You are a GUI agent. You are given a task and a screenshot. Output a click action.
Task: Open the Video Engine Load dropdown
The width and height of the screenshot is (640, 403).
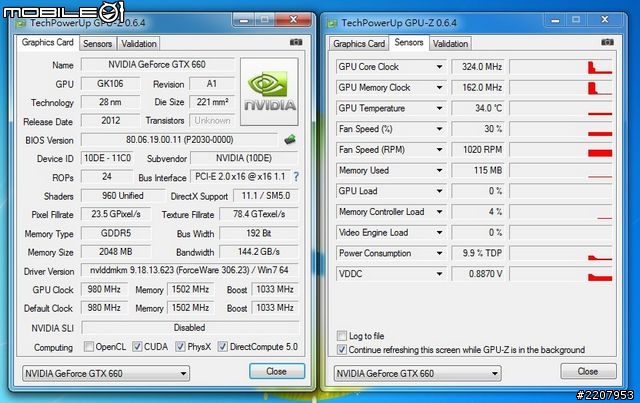pyautogui.click(x=439, y=233)
